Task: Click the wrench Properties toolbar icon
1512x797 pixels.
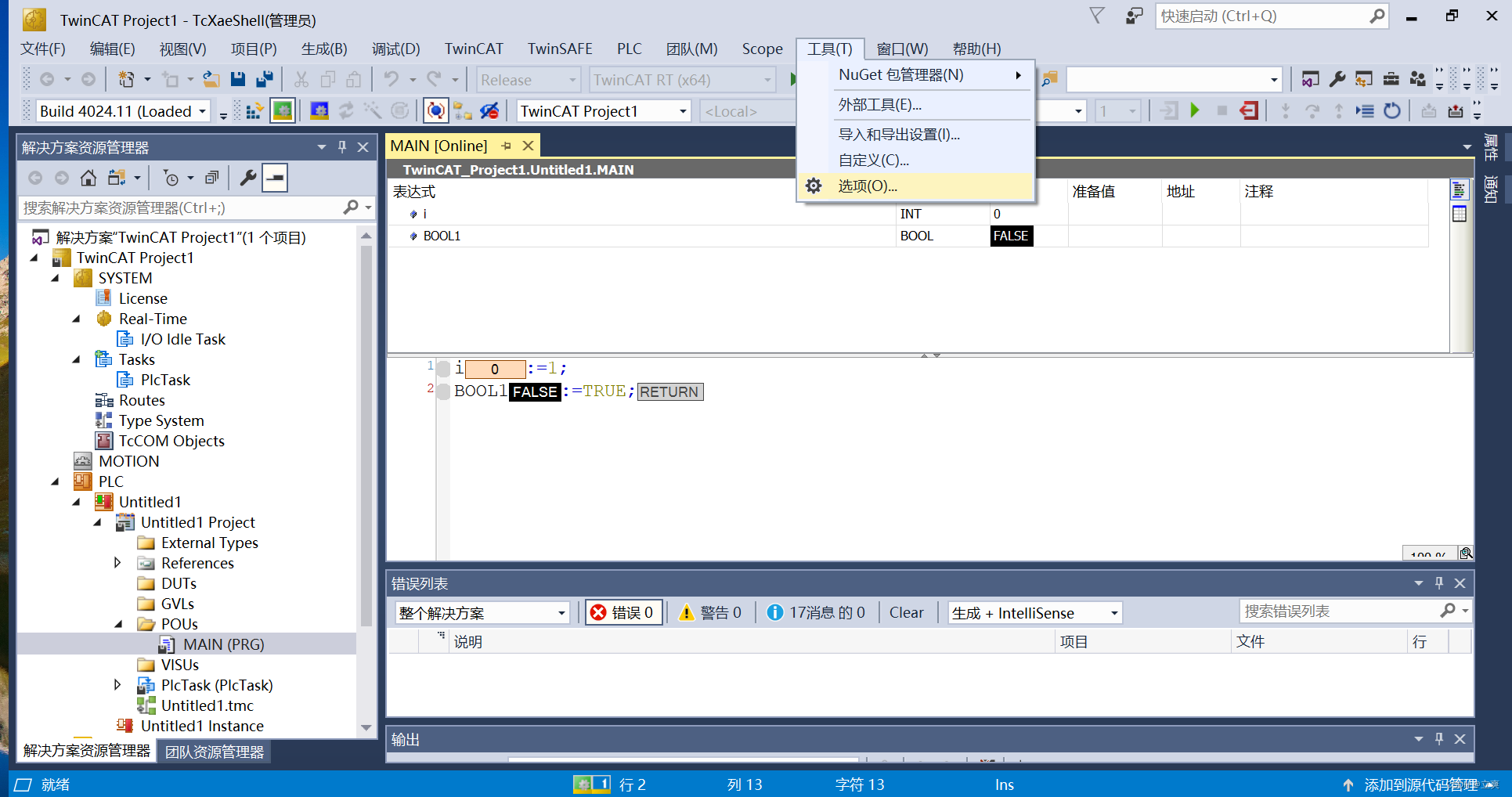Action: (x=1337, y=79)
